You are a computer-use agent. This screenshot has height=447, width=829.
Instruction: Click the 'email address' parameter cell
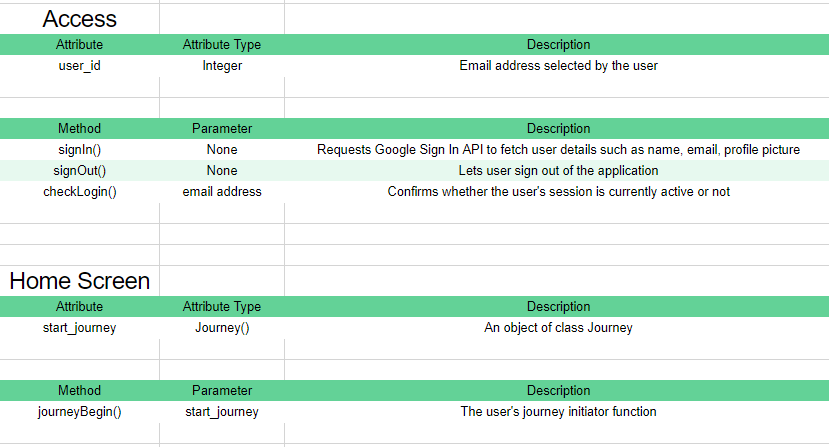pos(222,192)
